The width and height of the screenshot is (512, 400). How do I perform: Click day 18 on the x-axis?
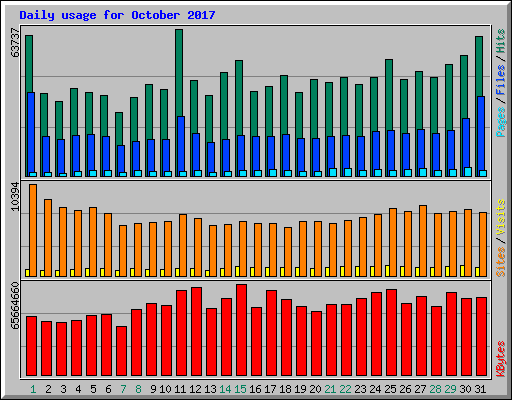(285, 389)
